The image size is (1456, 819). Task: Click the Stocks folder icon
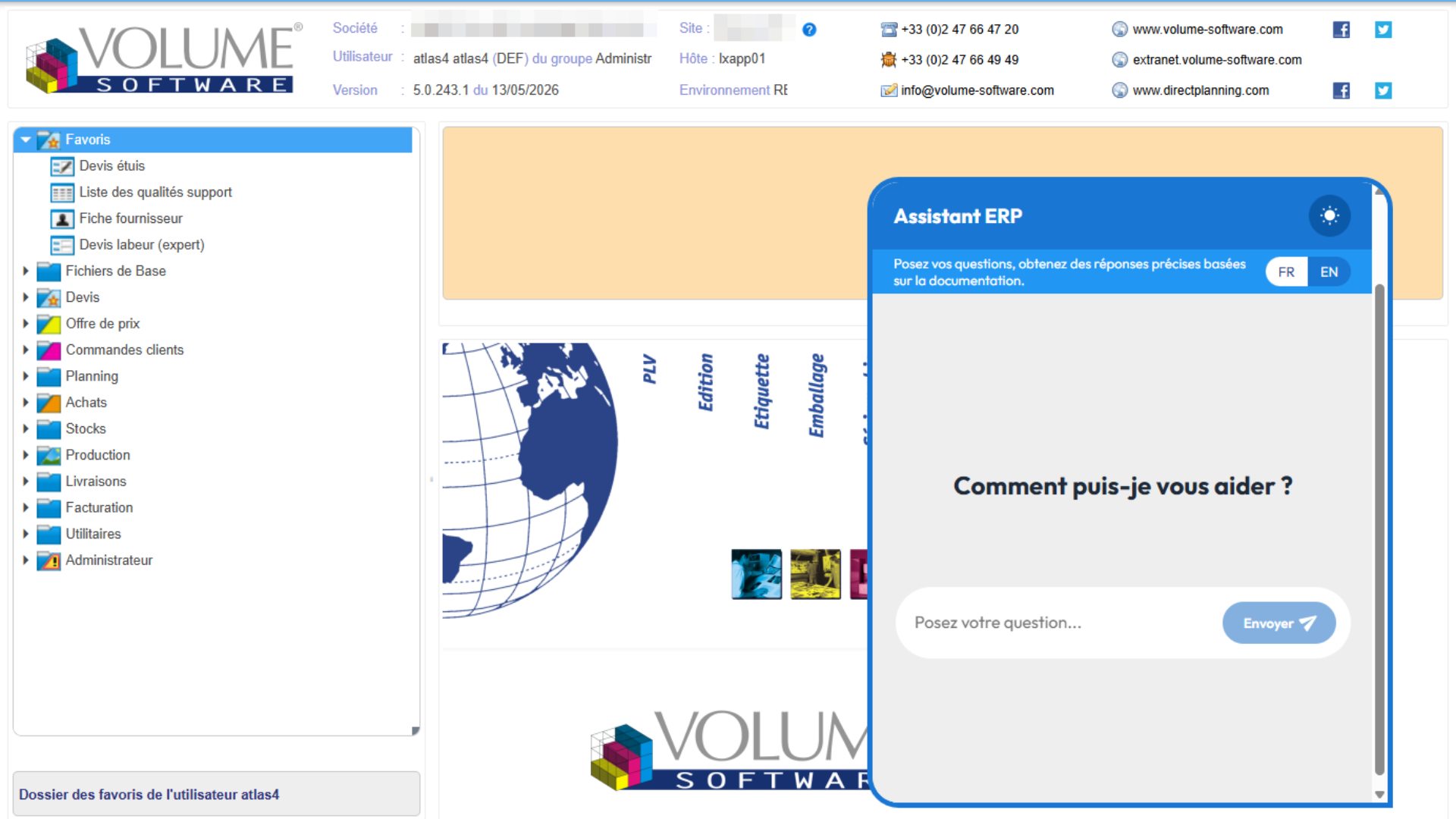pos(49,428)
